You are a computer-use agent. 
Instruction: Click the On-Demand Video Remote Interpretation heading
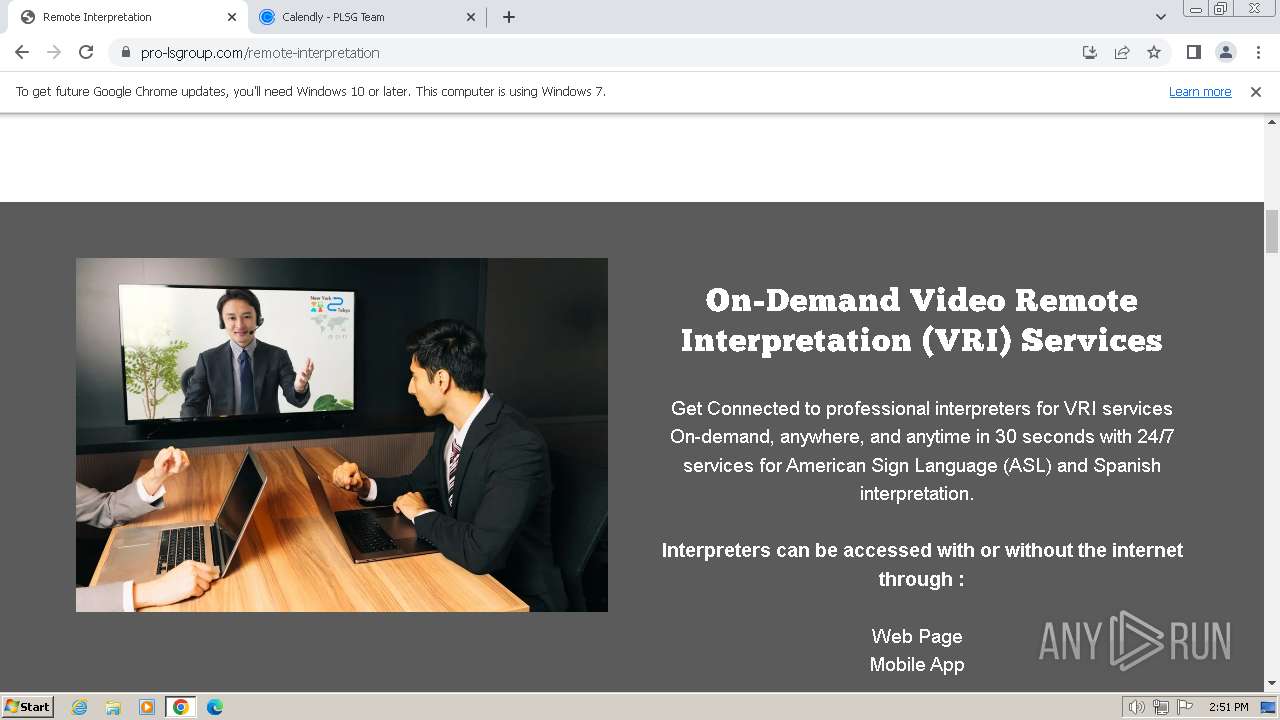point(921,320)
